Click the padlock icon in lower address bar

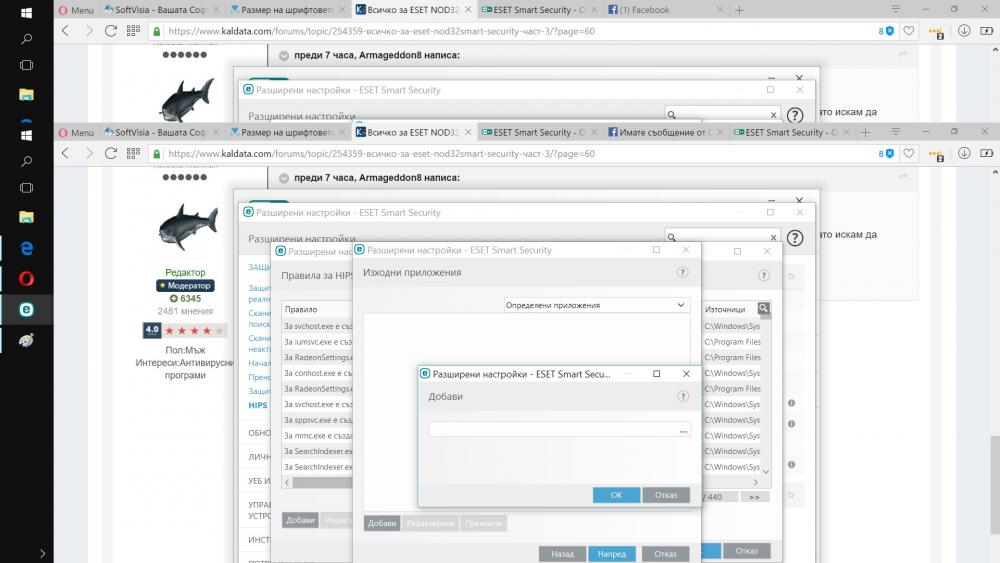coord(157,154)
